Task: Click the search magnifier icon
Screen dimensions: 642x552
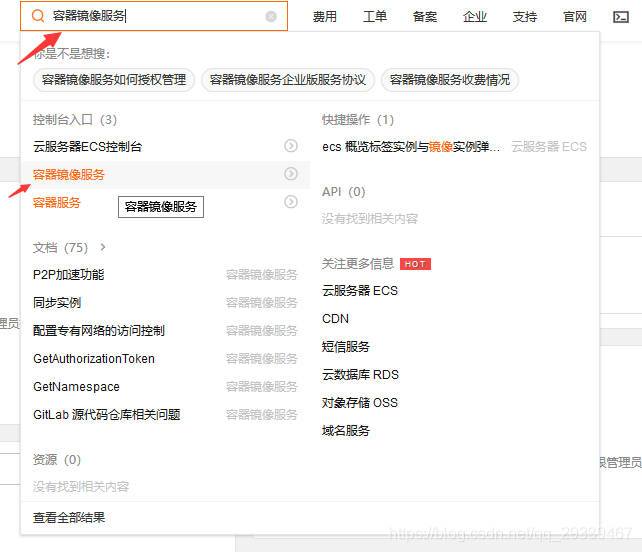Action: [38, 16]
